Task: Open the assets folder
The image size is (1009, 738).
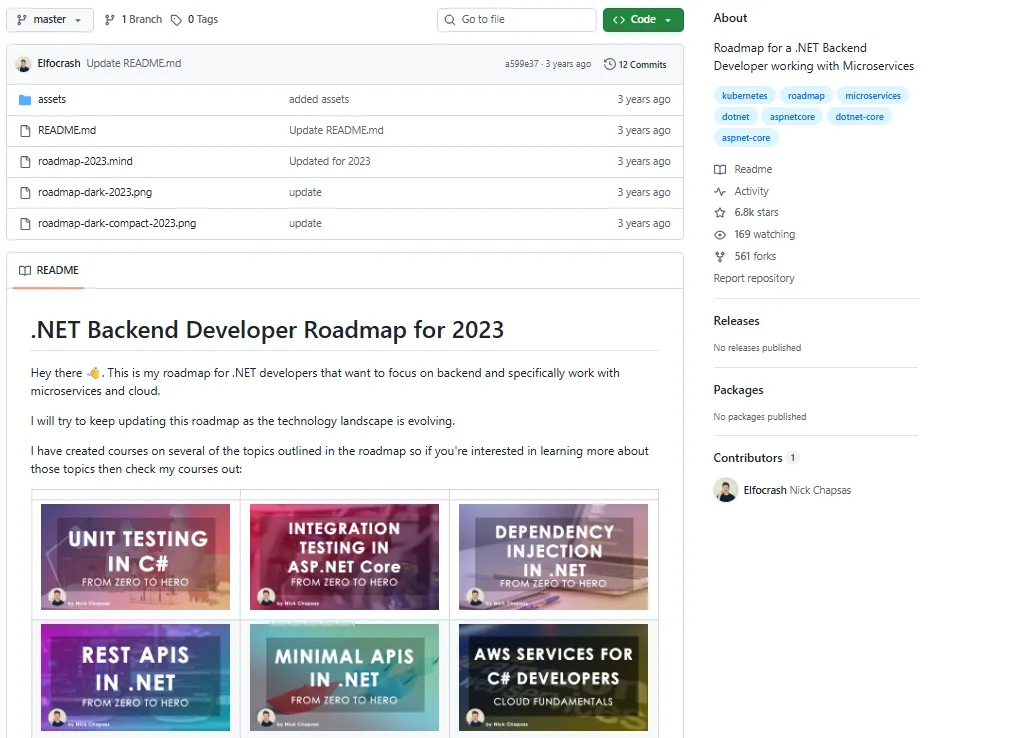Action: [51, 99]
